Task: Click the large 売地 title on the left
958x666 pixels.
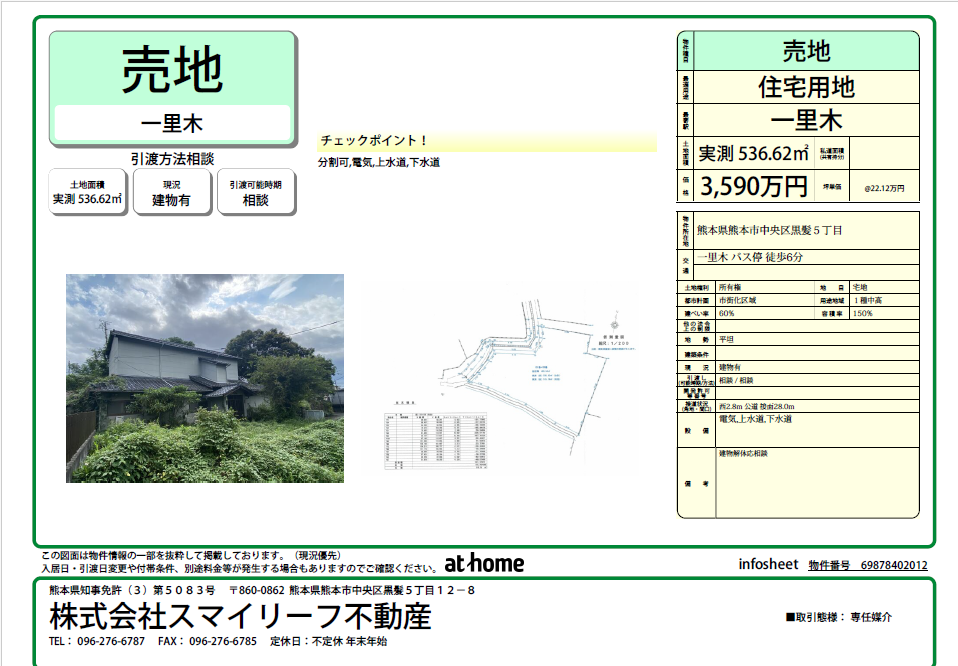Action: point(172,70)
